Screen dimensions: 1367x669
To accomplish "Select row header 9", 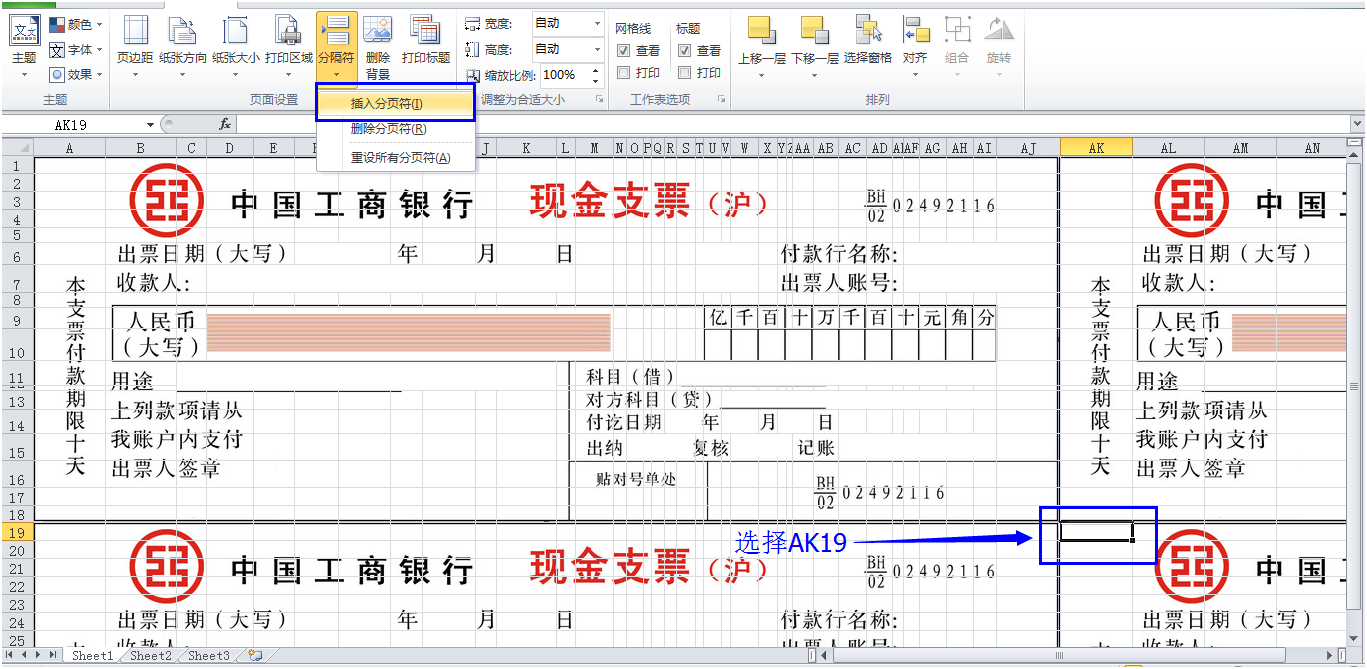I will click(17, 320).
